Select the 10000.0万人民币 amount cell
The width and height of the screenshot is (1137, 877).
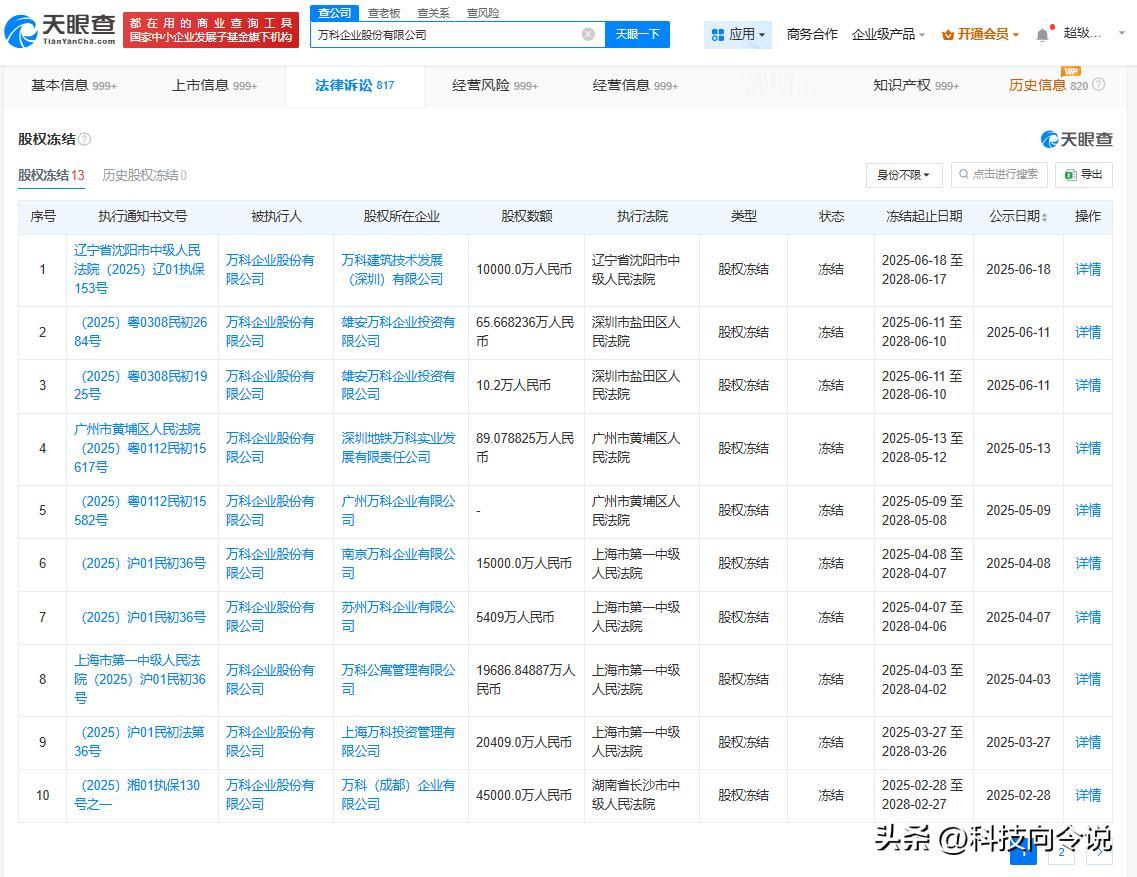pos(524,269)
